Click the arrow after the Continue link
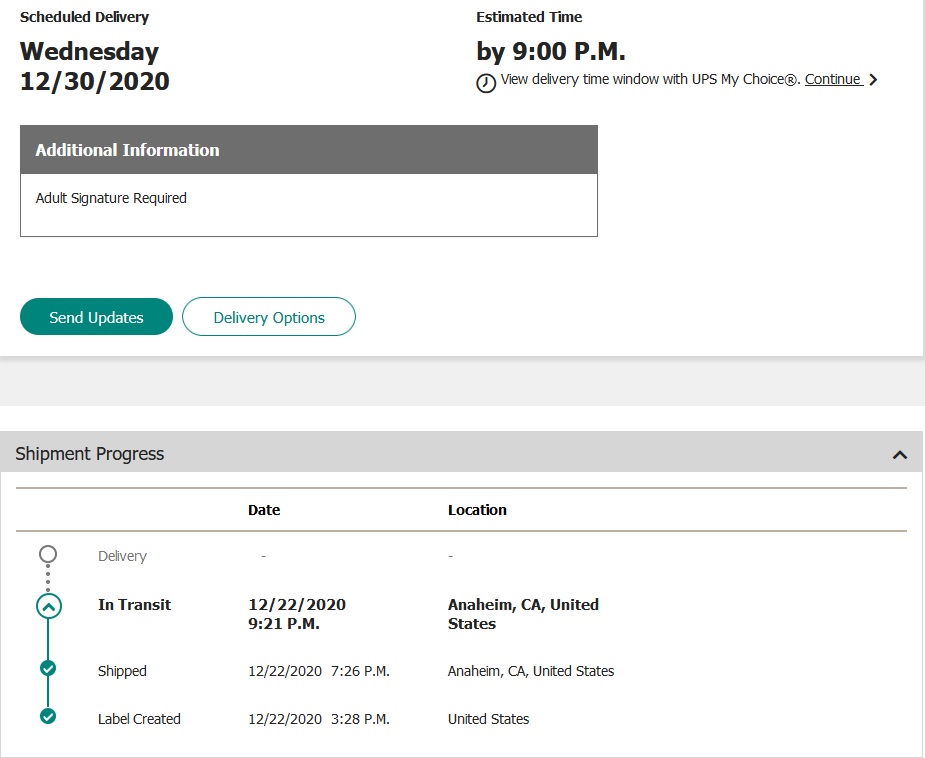925x758 pixels. click(873, 80)
